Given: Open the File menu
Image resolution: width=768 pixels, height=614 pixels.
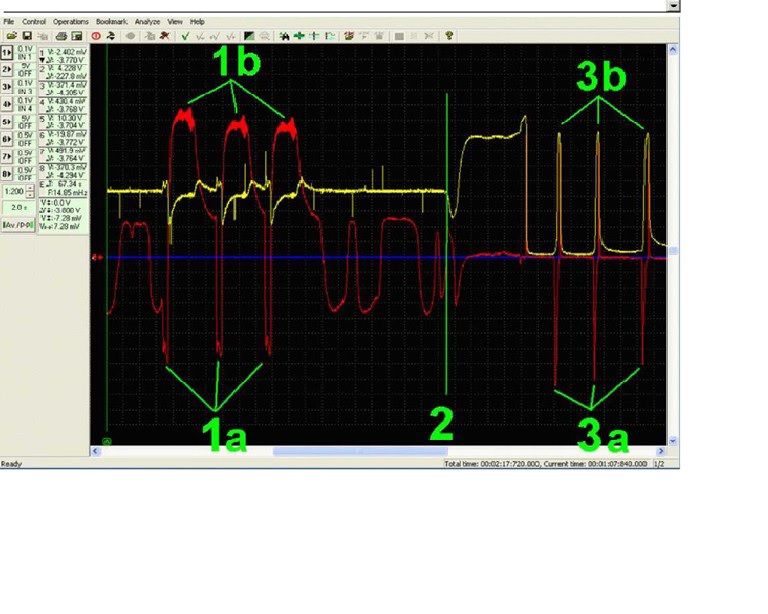Looking at the screenshot, I should tap(9, 22).
